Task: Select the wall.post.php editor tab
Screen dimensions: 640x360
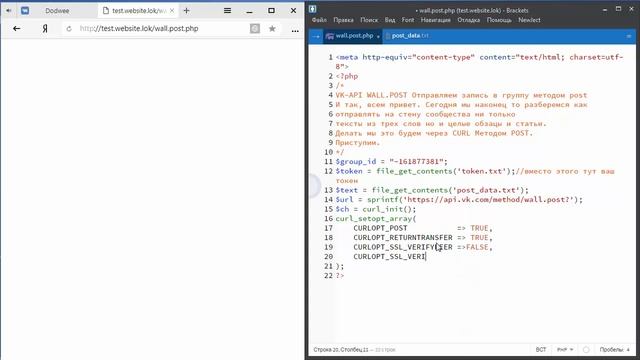Action: tap(353, 36)
